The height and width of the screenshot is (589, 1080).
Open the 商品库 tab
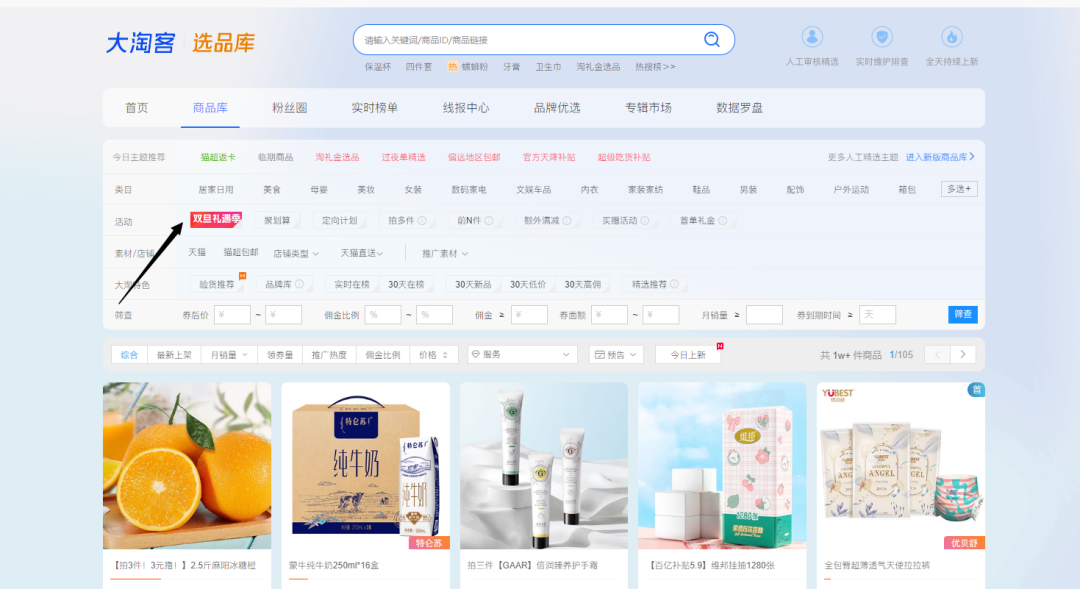210,107
